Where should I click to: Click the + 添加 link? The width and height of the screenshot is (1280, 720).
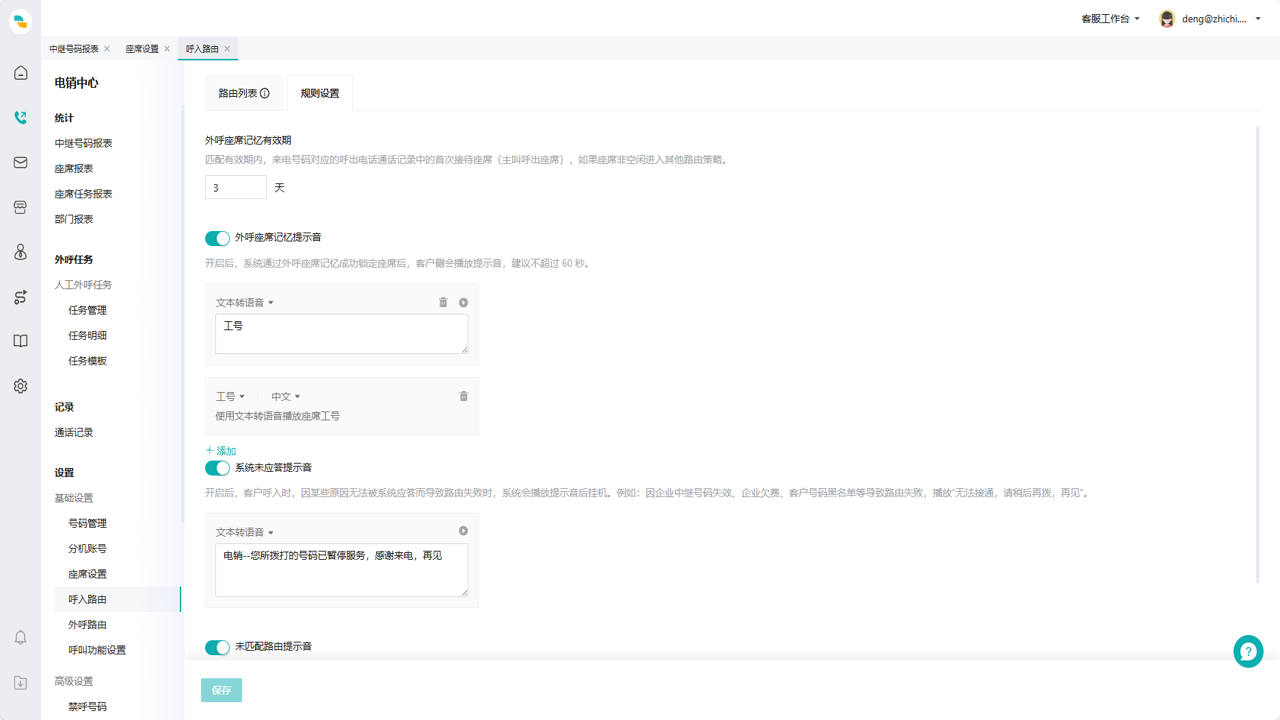tap(221, 451)
